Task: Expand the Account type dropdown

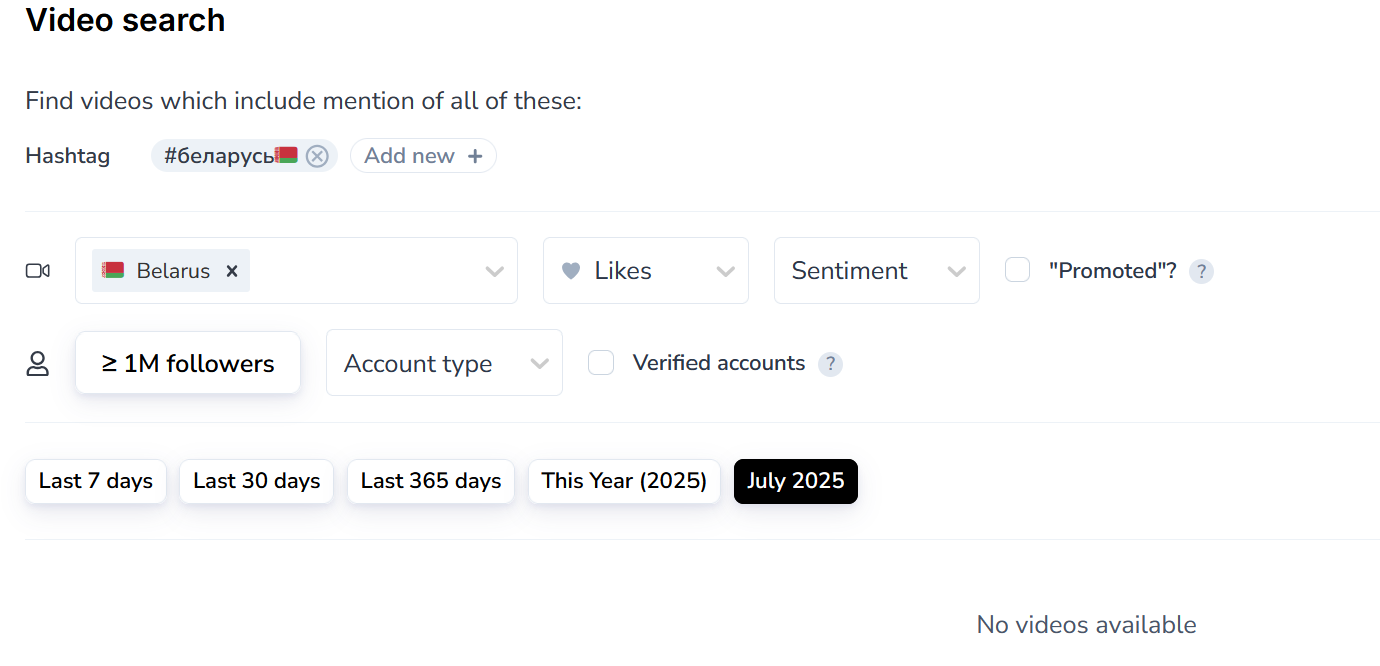Action: coord(444,364)
